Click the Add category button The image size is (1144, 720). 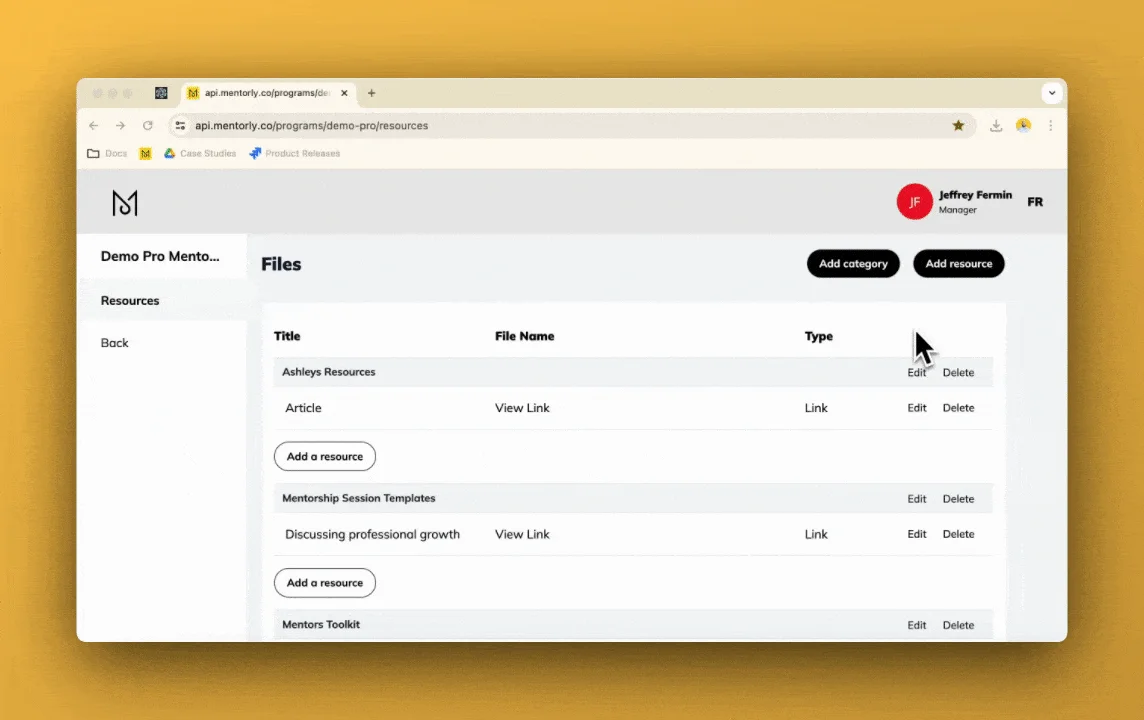pos(853,264)
